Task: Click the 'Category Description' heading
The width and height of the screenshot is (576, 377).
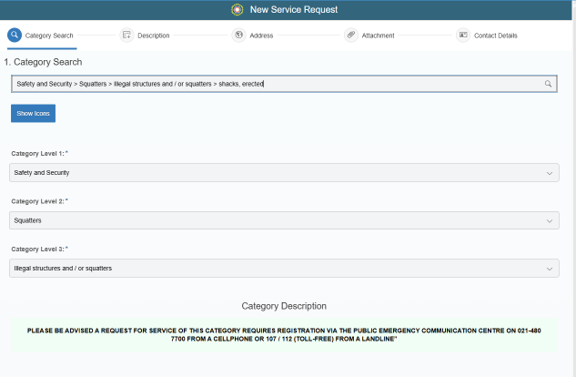Action: [284, 306]
